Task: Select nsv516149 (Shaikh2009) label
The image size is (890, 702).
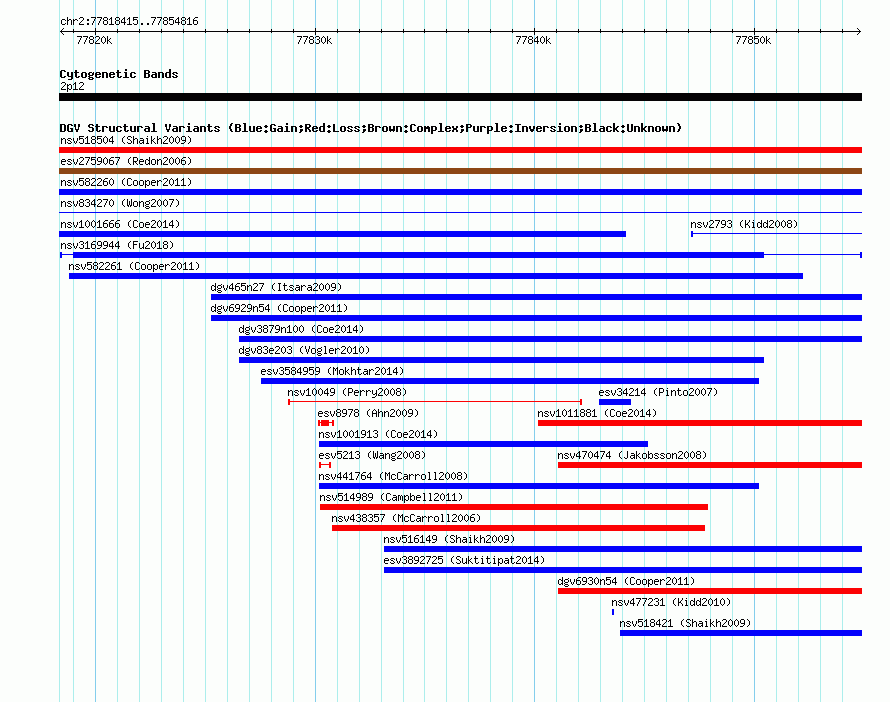Action: pos(449,539)
